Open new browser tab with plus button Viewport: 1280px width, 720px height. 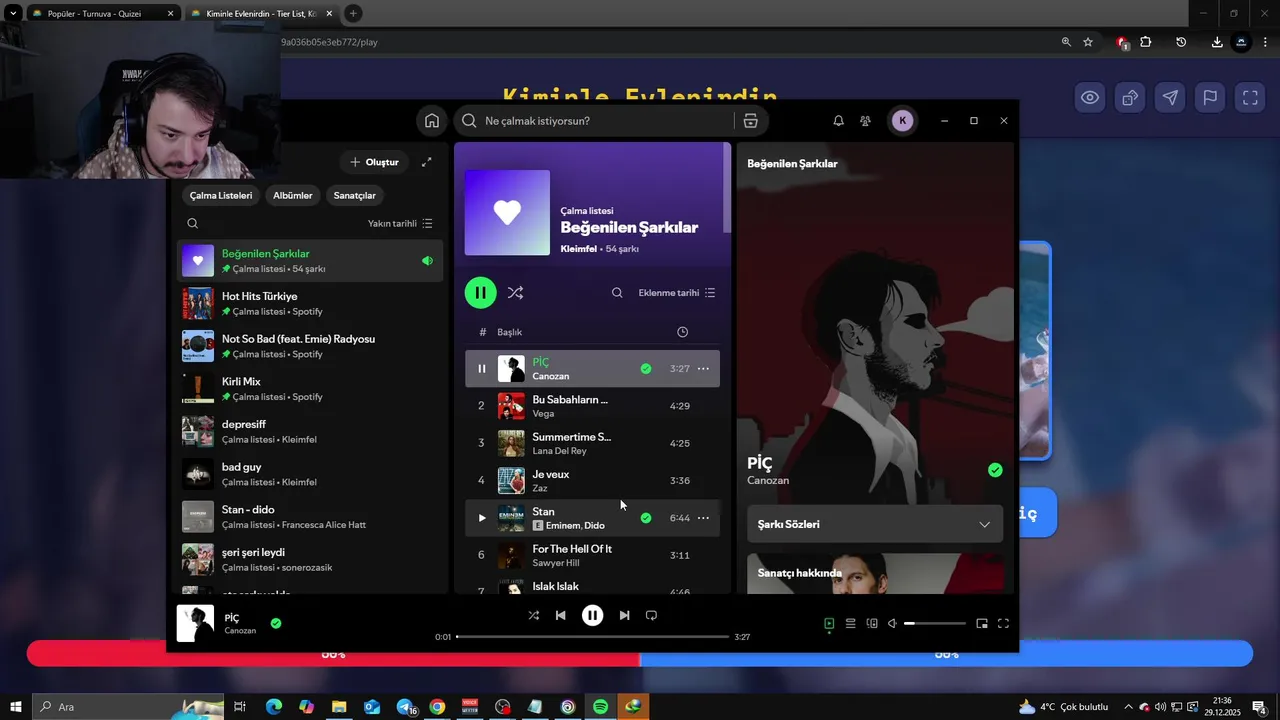tap(353, 14)
